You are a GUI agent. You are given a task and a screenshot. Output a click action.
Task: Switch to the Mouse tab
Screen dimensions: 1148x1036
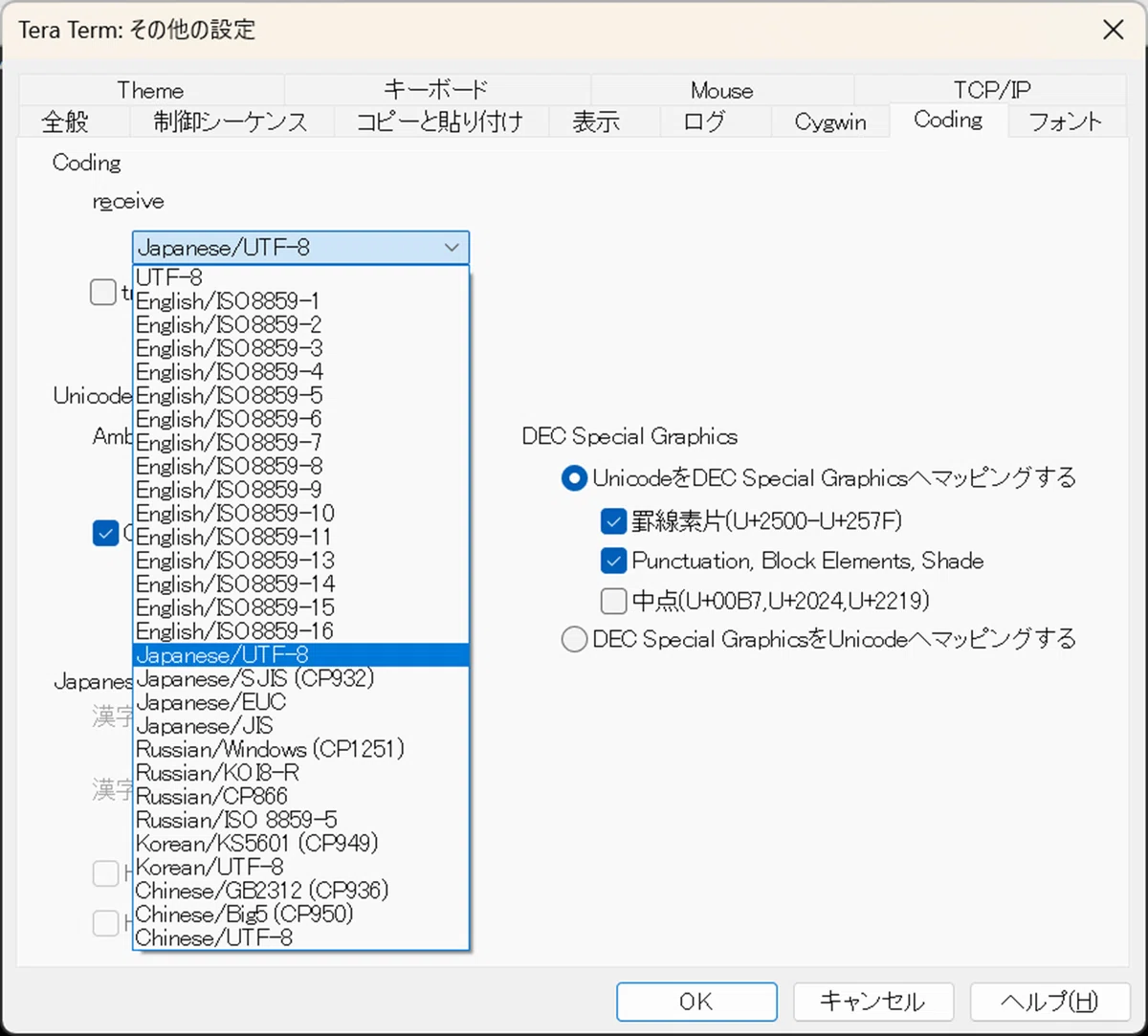pos(721,90)
